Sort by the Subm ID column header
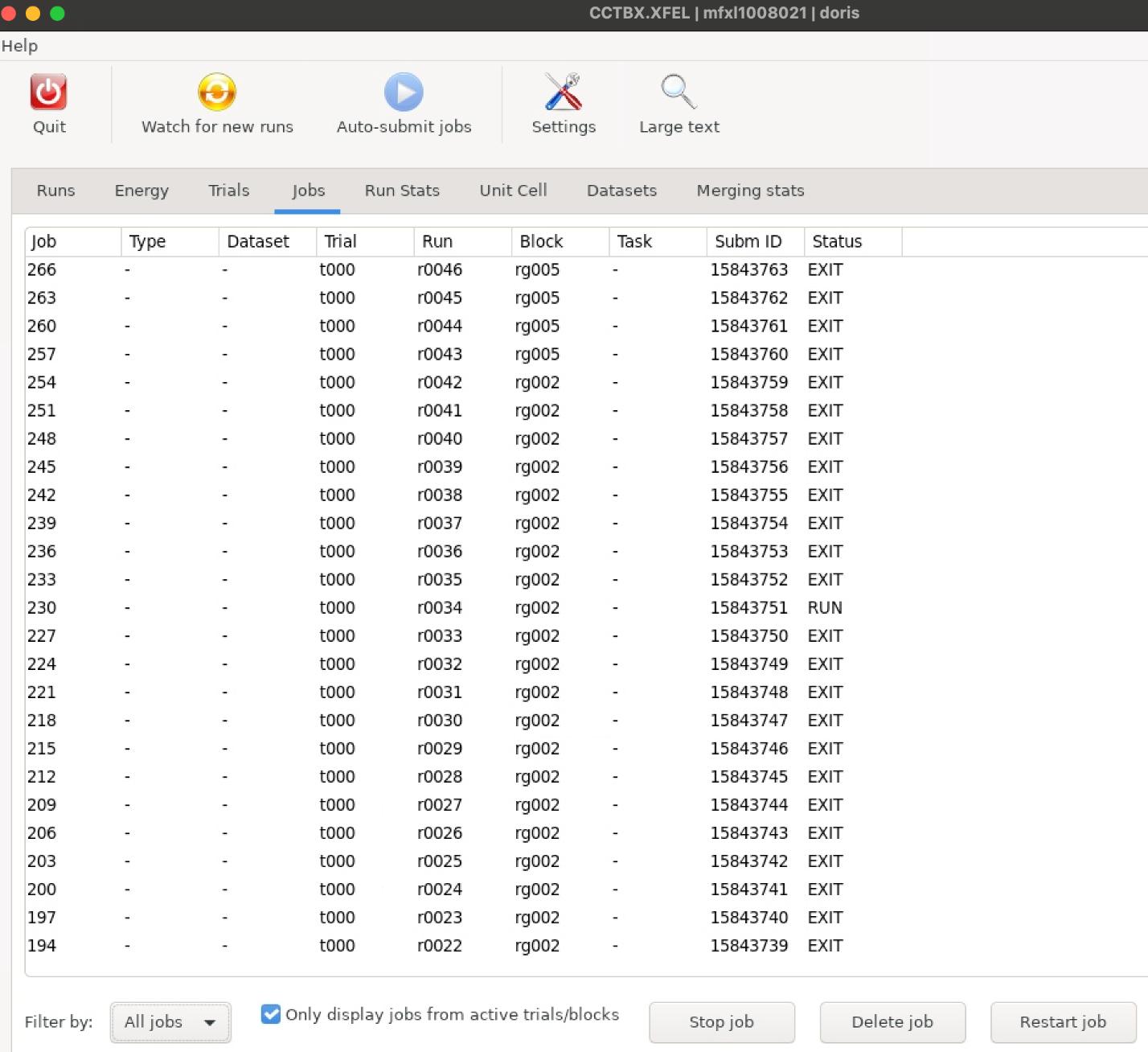1148x1052 pixels. click(755, 241)
